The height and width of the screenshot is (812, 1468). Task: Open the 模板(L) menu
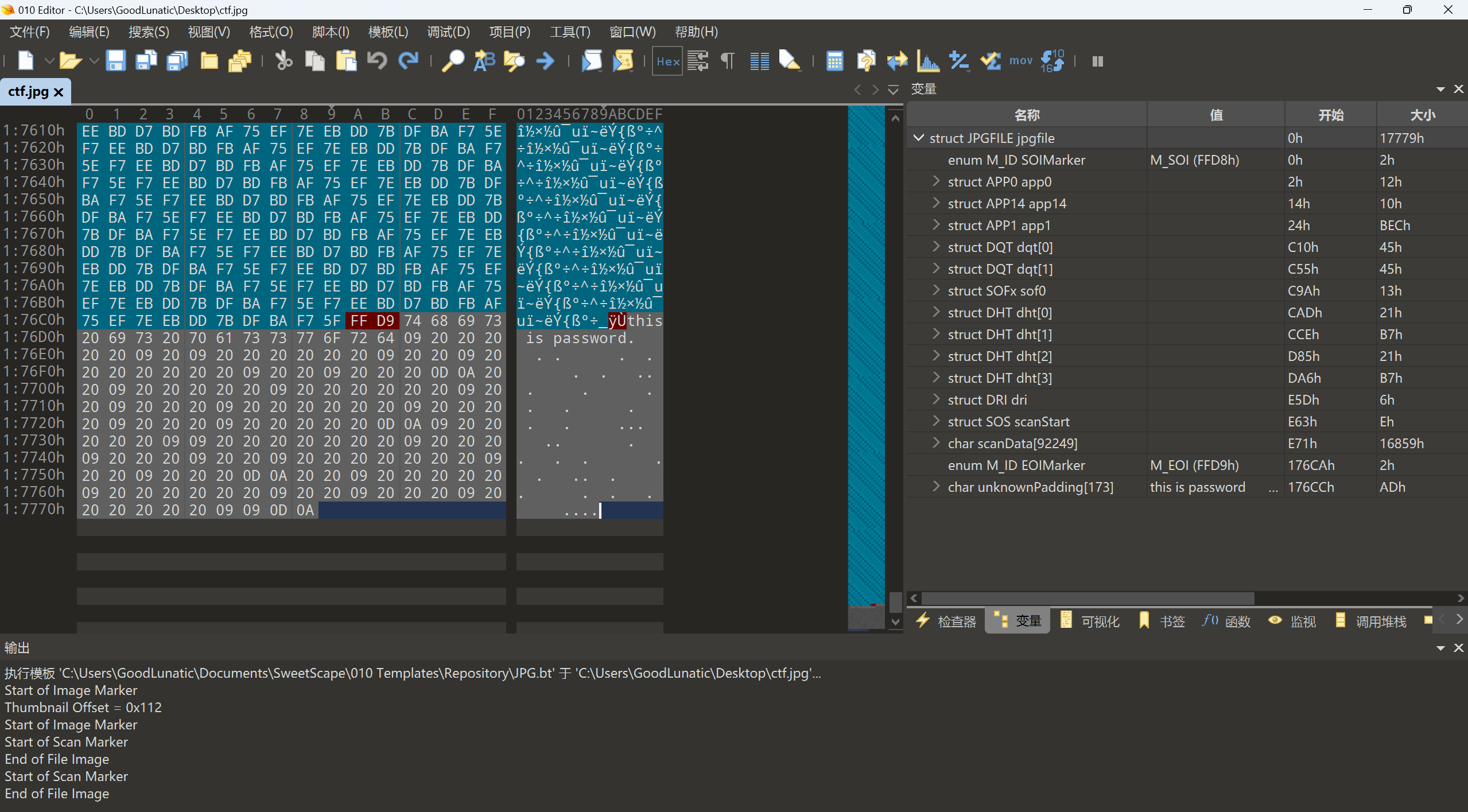pyautogui.click(x=388, y=32)
